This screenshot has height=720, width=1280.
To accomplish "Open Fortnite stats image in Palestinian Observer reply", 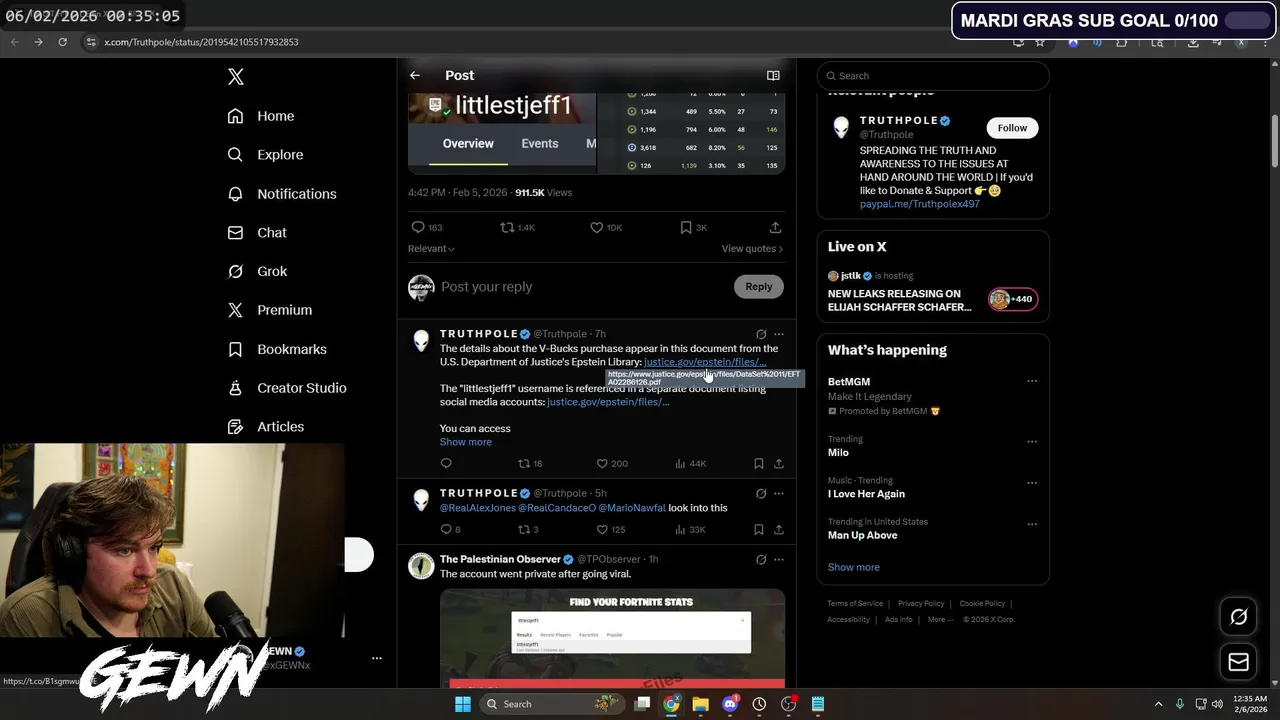I will pos(612,639).
